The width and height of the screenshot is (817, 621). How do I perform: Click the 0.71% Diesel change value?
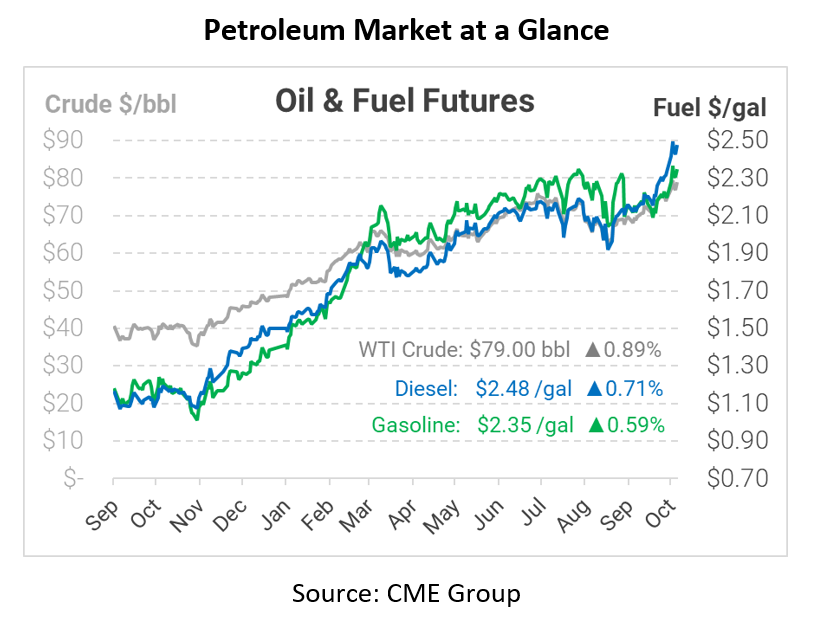[x=634, y=388]
